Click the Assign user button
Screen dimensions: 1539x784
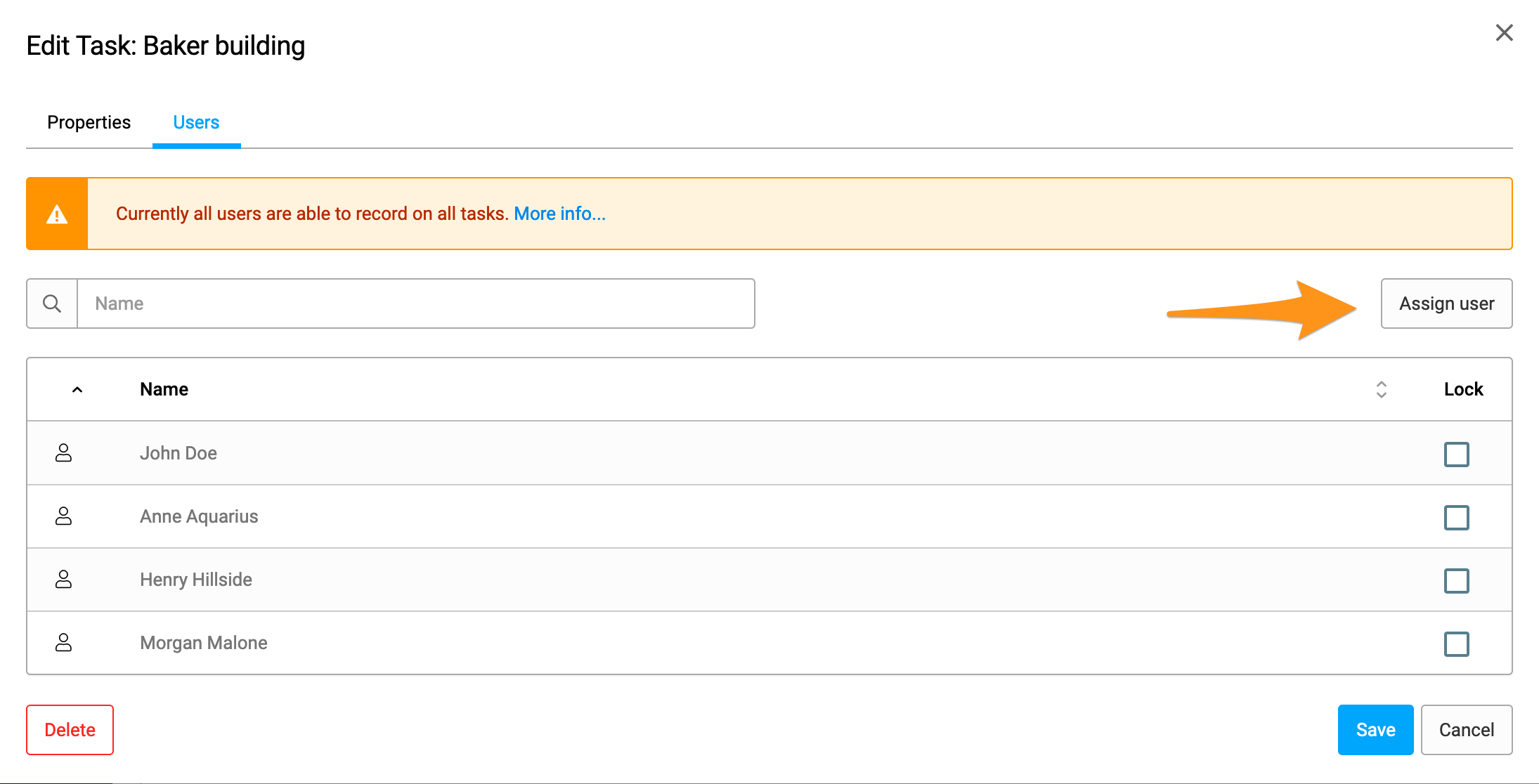point(1447,303)
